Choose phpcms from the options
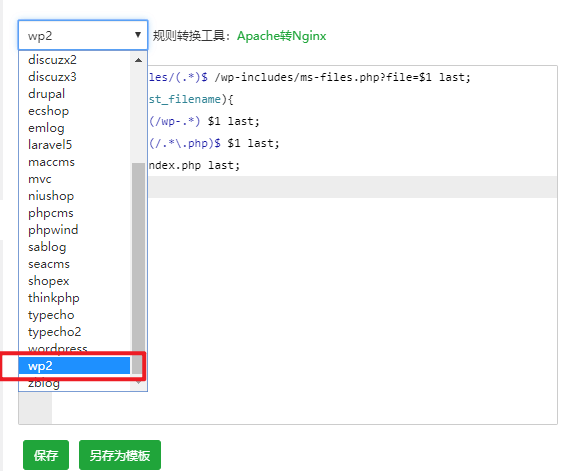Viewport: 587px width, 471px height. tap(75, 213)
